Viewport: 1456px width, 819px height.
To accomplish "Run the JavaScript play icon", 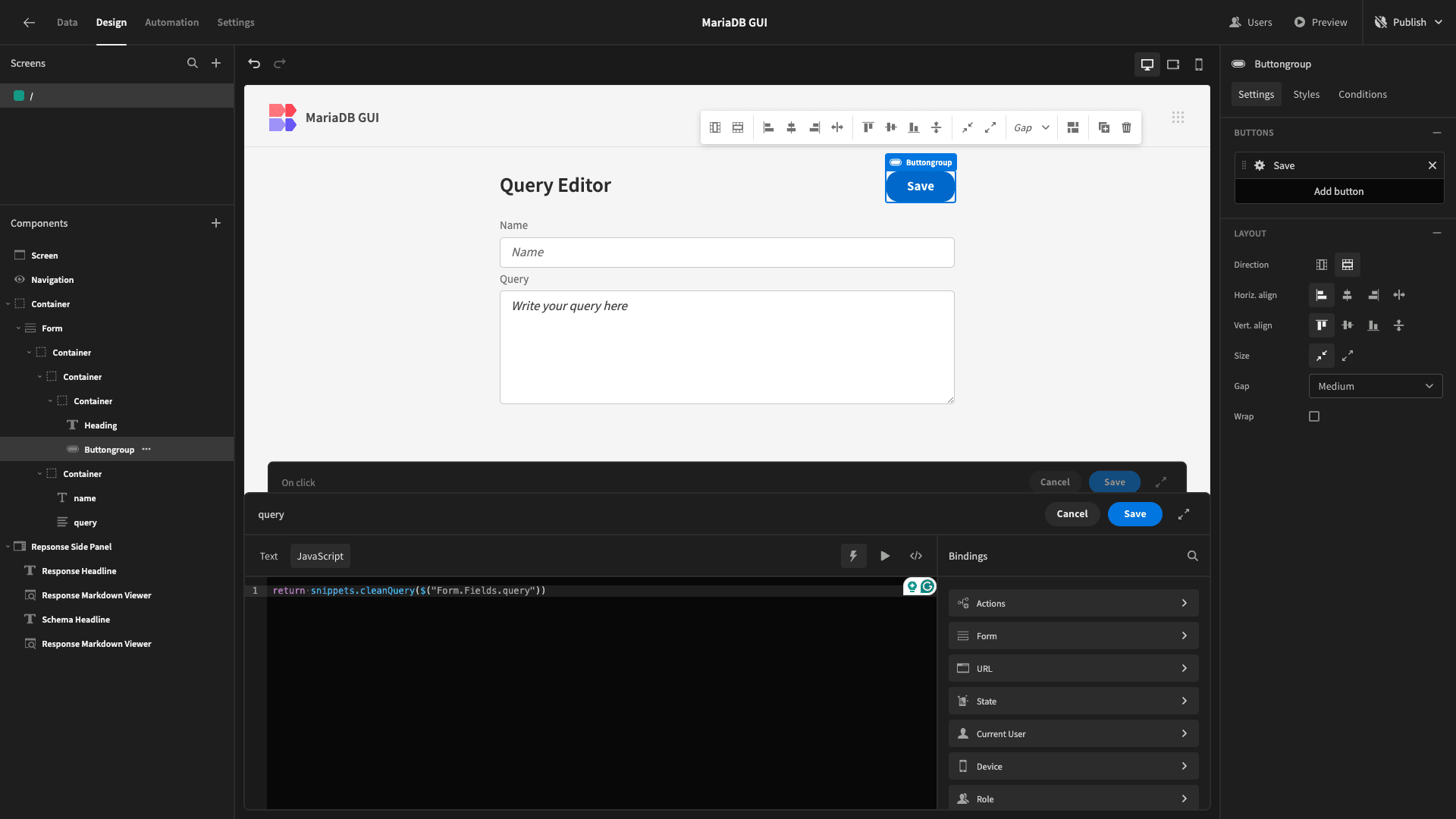I will pos(885,556).
